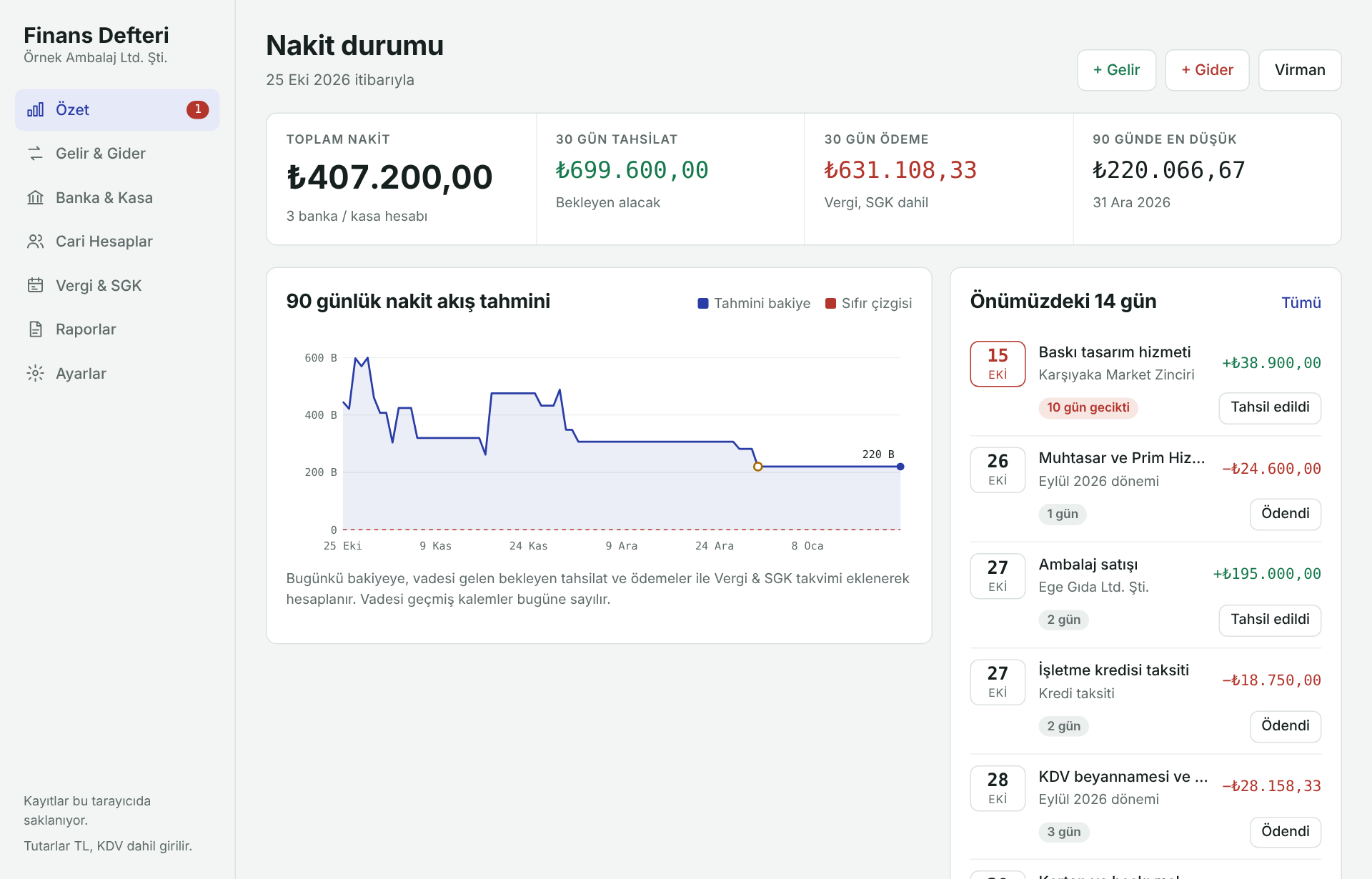Open Ayarlar settings page

[117, 374]
